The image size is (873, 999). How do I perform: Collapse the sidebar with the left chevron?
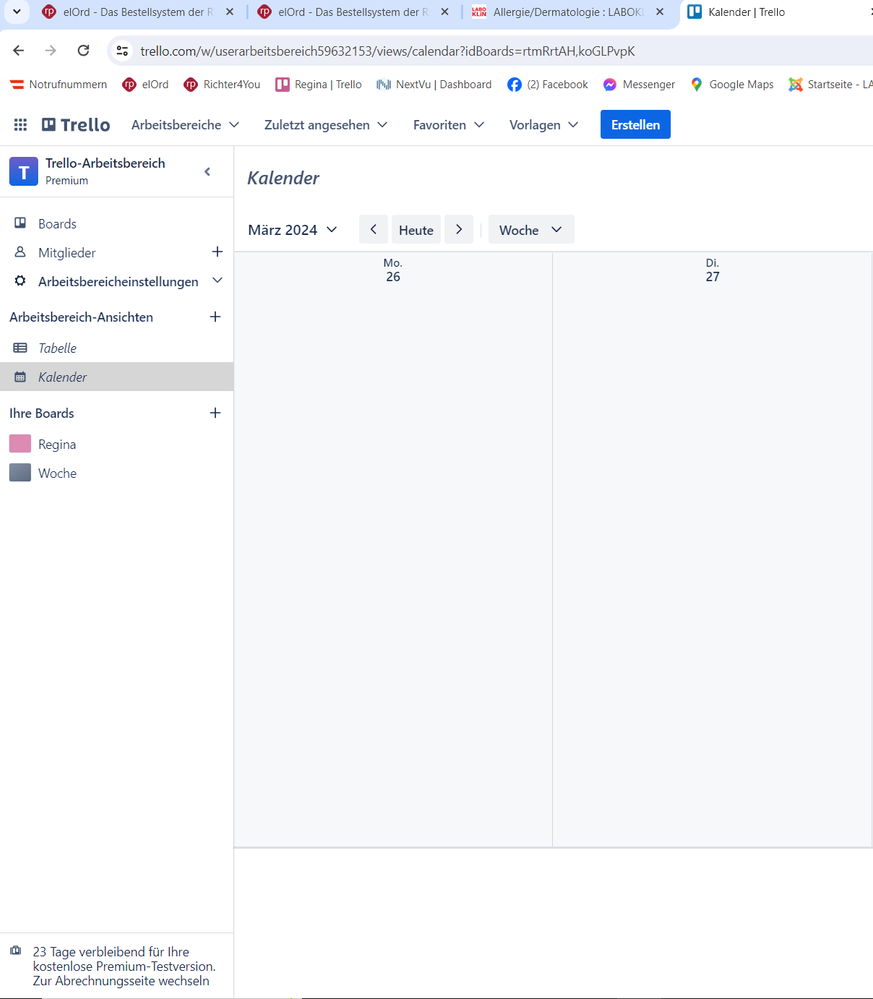click(207, 171)
